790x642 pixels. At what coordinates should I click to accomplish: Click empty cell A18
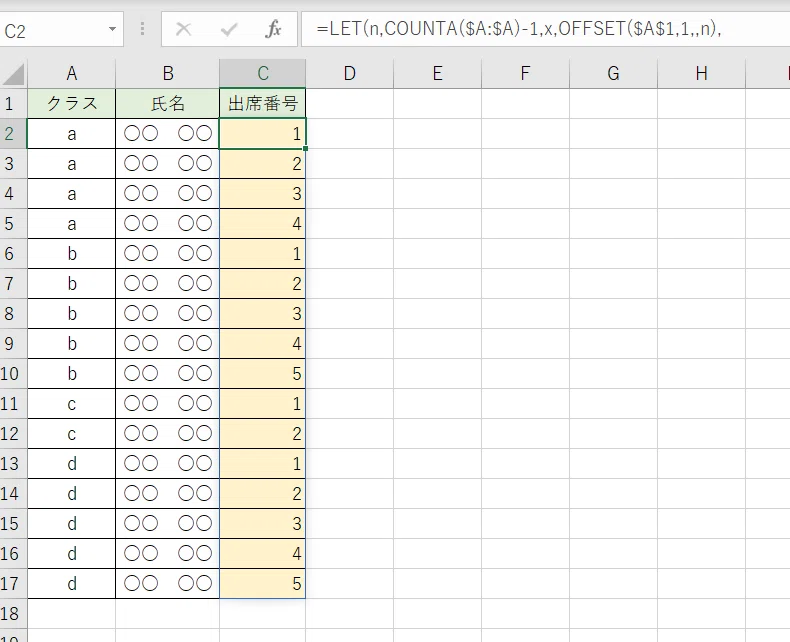point(72,614)
